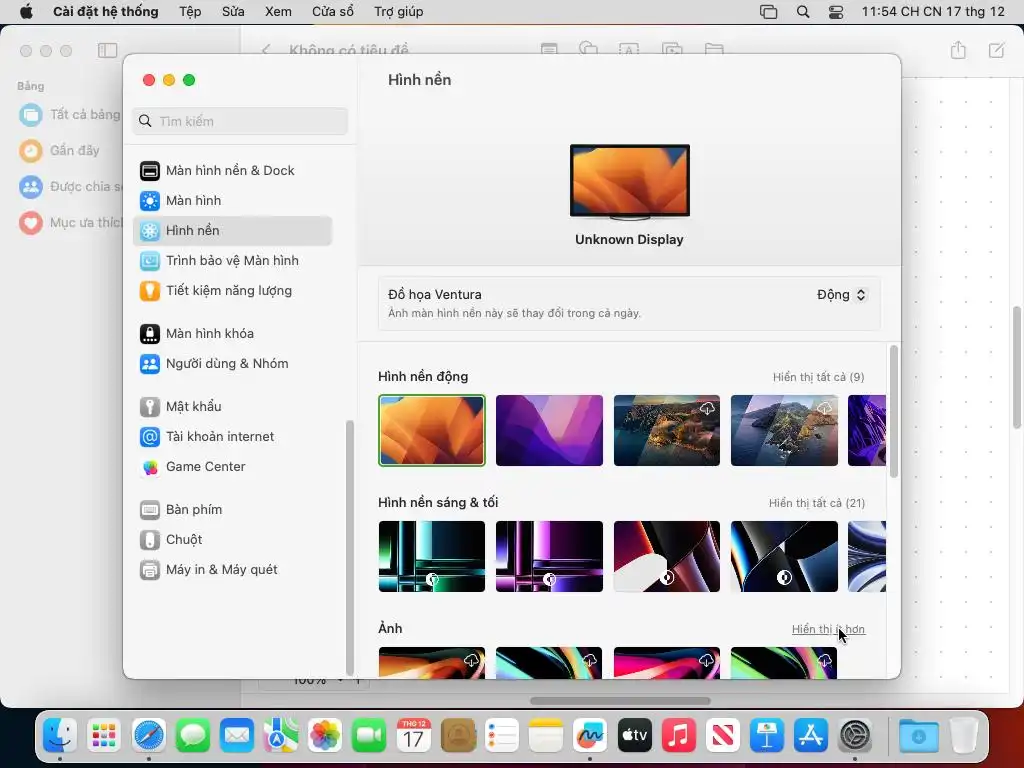This screenshot has height=768, width=1024.
Task: Open Messages from the Dock
Action: pos(193,735)
